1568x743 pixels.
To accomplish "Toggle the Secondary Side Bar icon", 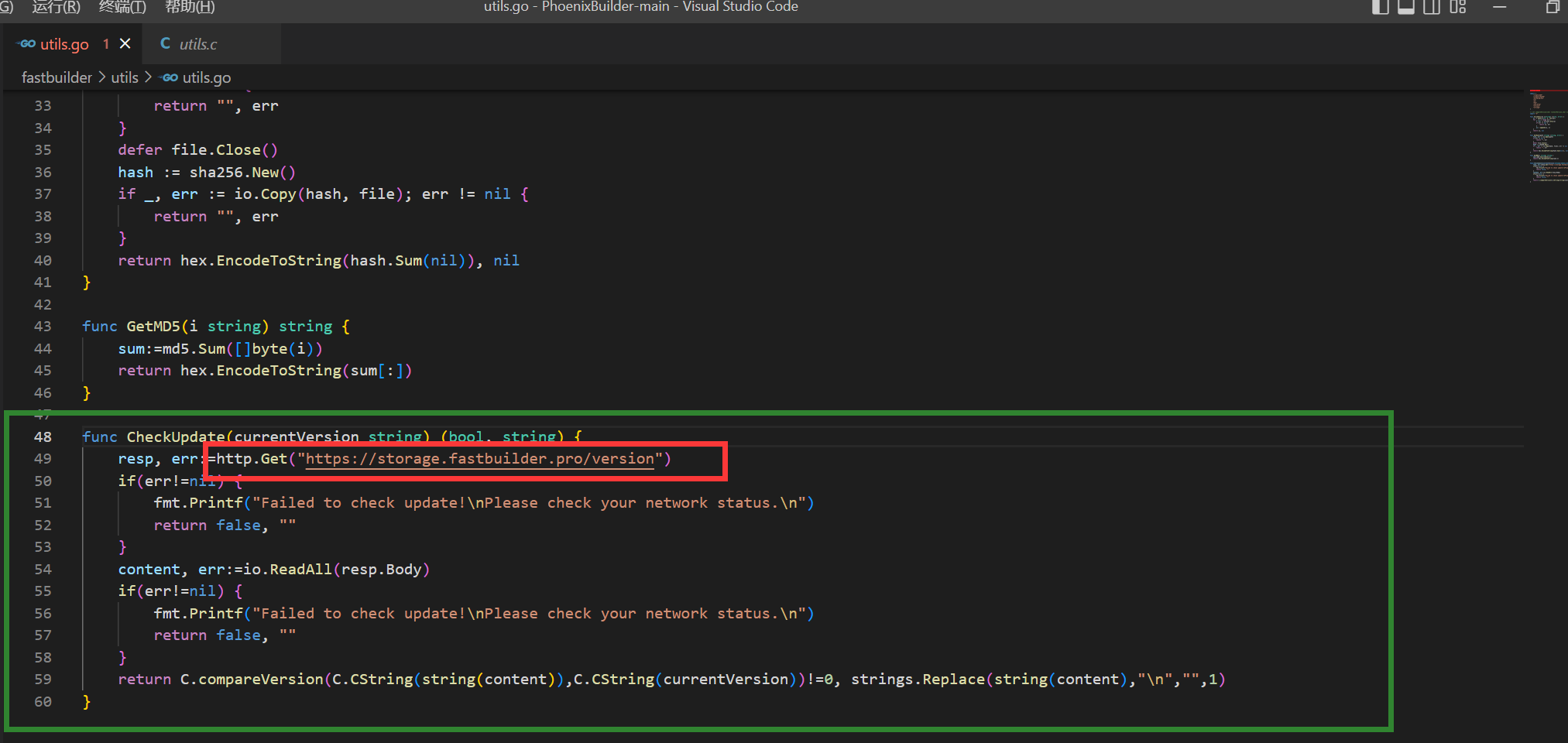I will [1432, 8].
